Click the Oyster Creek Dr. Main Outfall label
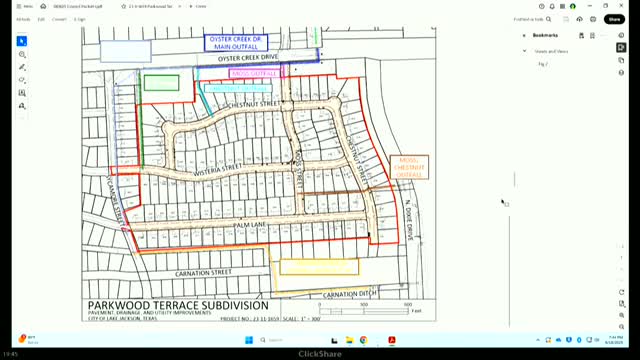This screenshot has height=360, width=640. pos(236,43)
